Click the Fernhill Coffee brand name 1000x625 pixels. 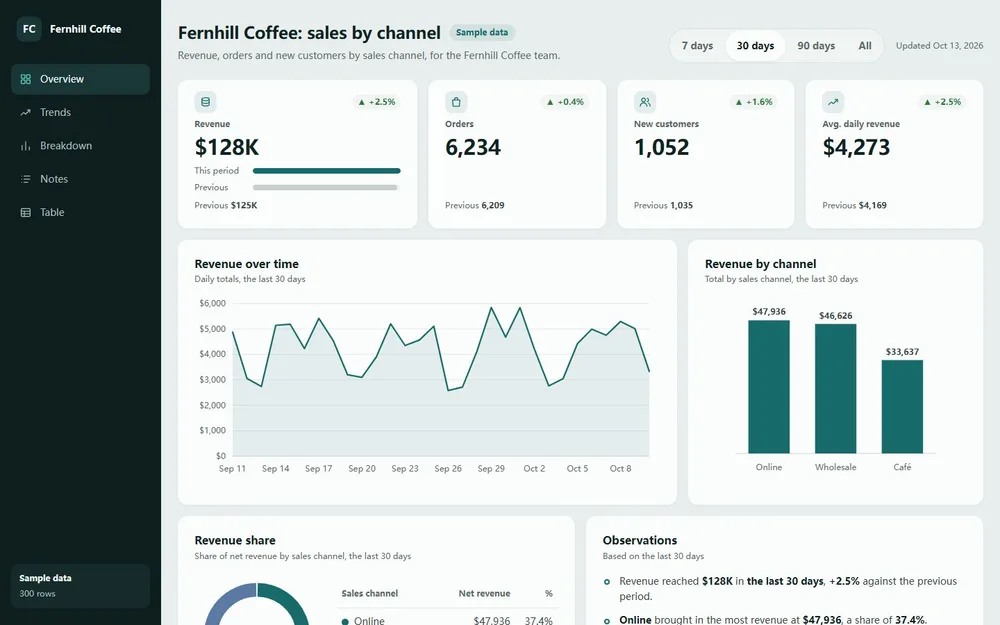(x=85, y=29)
